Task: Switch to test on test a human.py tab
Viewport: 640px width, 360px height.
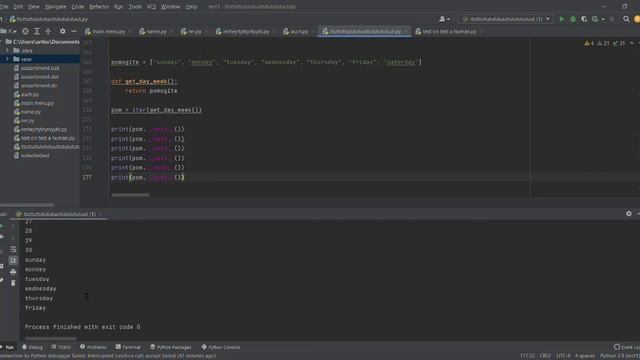Action: pos(449,31)
